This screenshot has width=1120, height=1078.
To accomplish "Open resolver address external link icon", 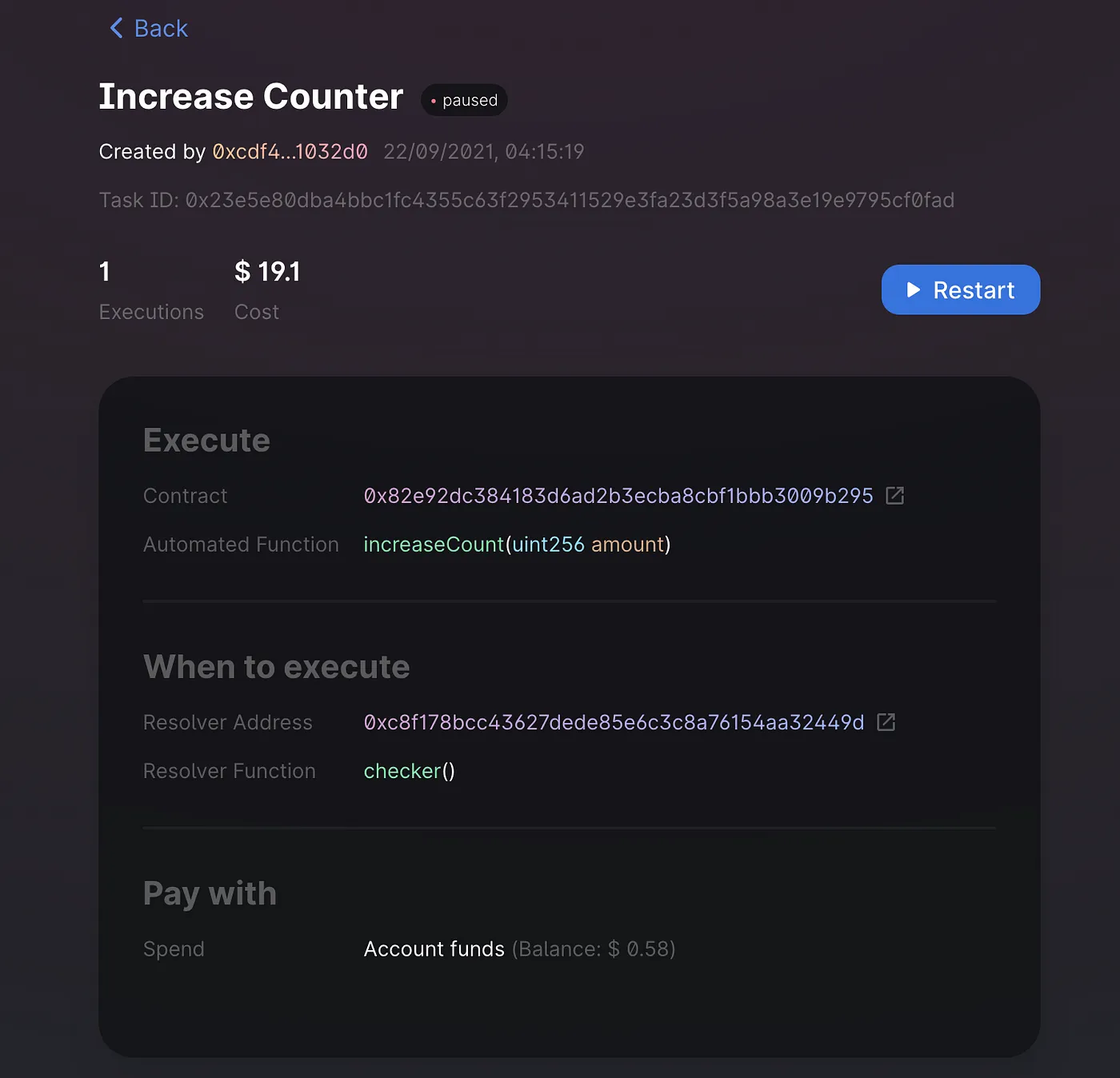I will point(886,722).
